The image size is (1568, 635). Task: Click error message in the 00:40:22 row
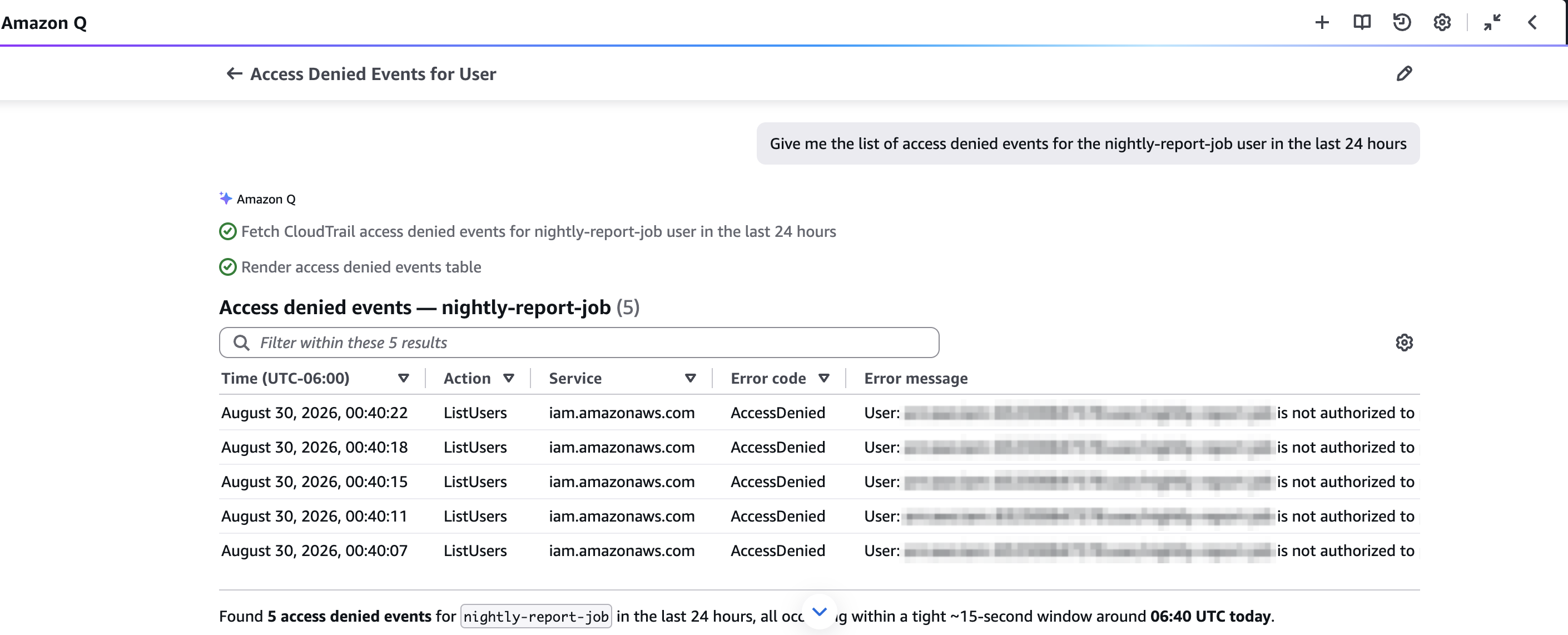[1139, 413]
